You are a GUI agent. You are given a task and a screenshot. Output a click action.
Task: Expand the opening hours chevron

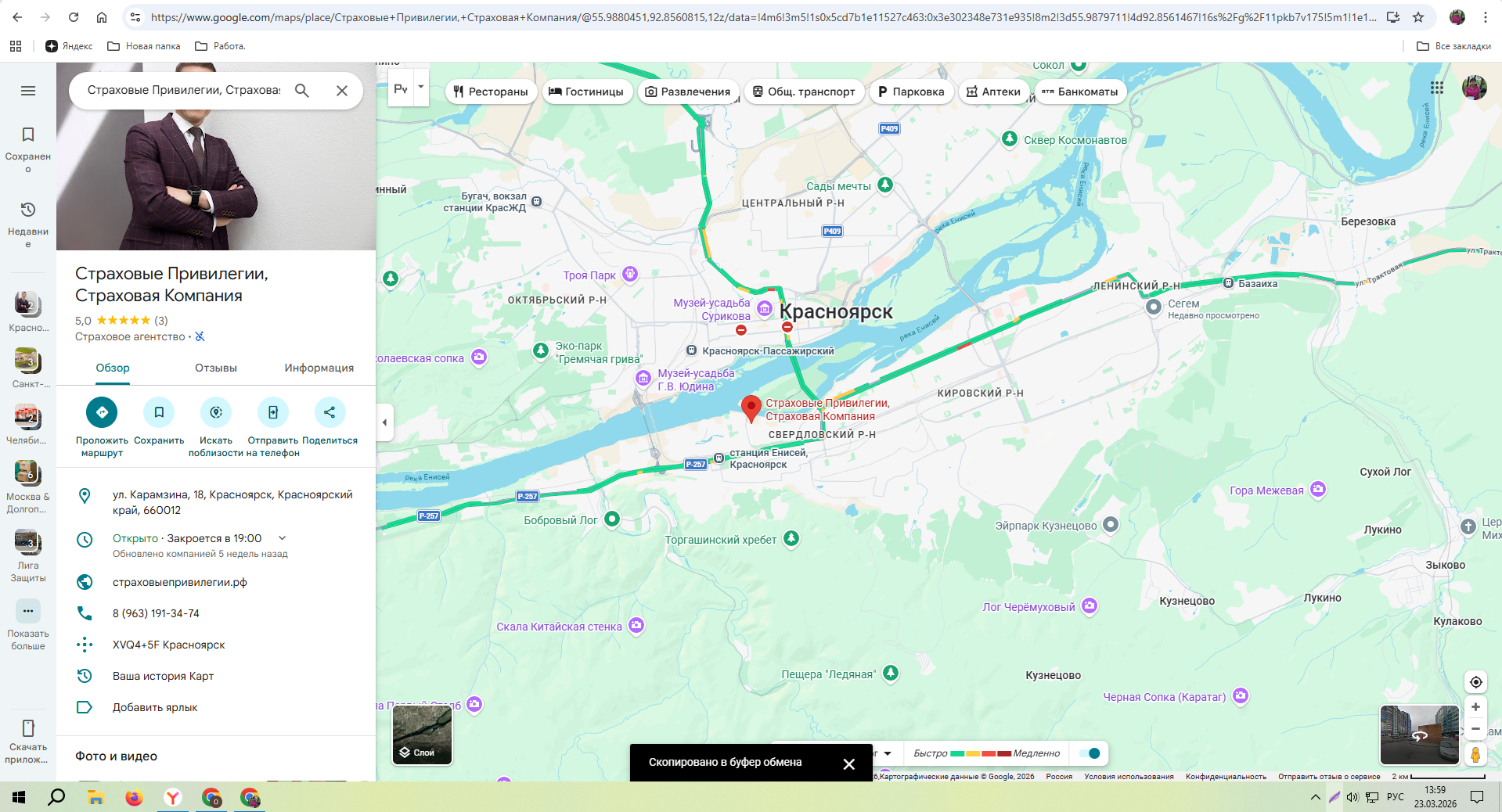283,538
